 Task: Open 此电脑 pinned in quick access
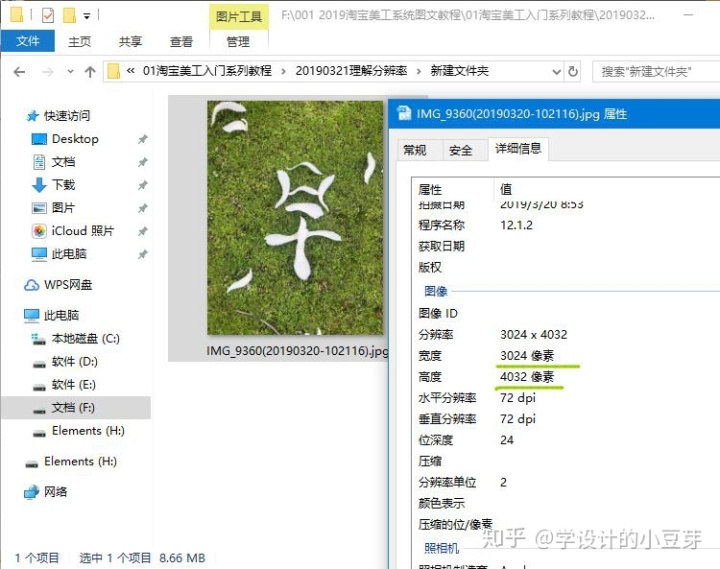coord(69,254)
